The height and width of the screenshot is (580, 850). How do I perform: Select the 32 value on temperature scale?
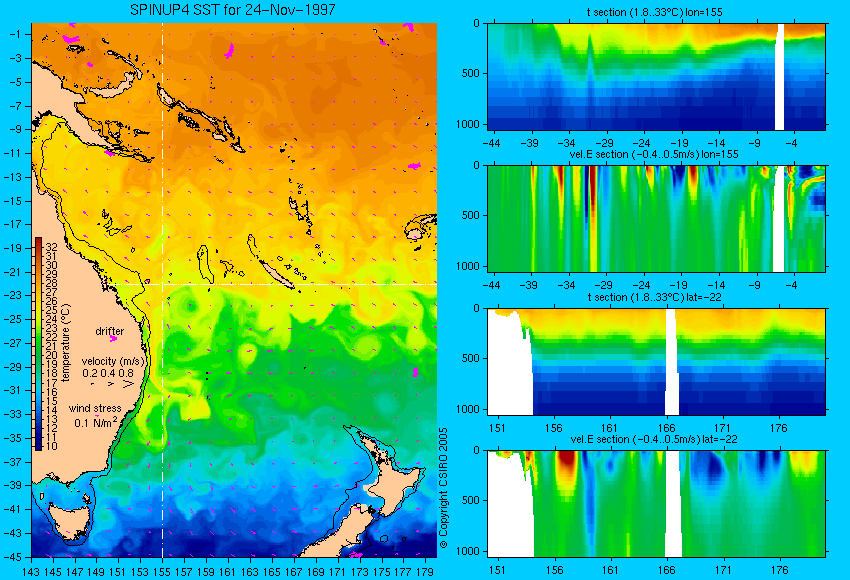click(51, 247)
